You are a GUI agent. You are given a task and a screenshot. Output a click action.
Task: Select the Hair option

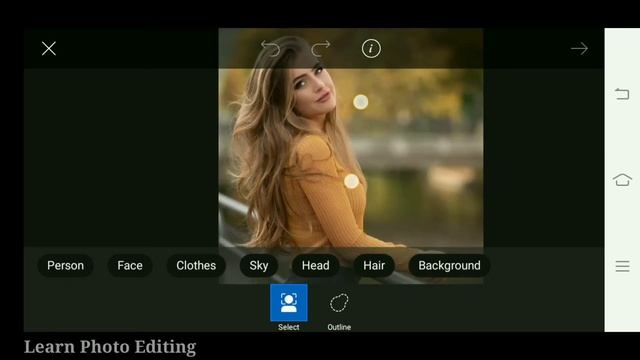[374, 266]
